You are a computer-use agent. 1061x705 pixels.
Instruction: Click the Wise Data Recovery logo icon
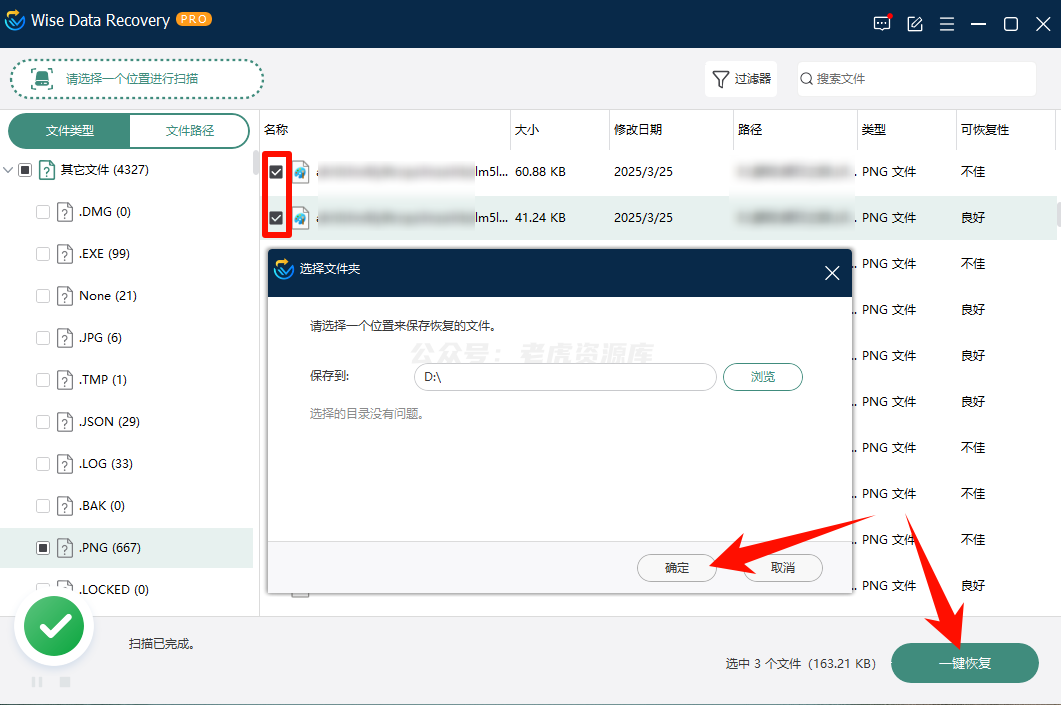15,20
